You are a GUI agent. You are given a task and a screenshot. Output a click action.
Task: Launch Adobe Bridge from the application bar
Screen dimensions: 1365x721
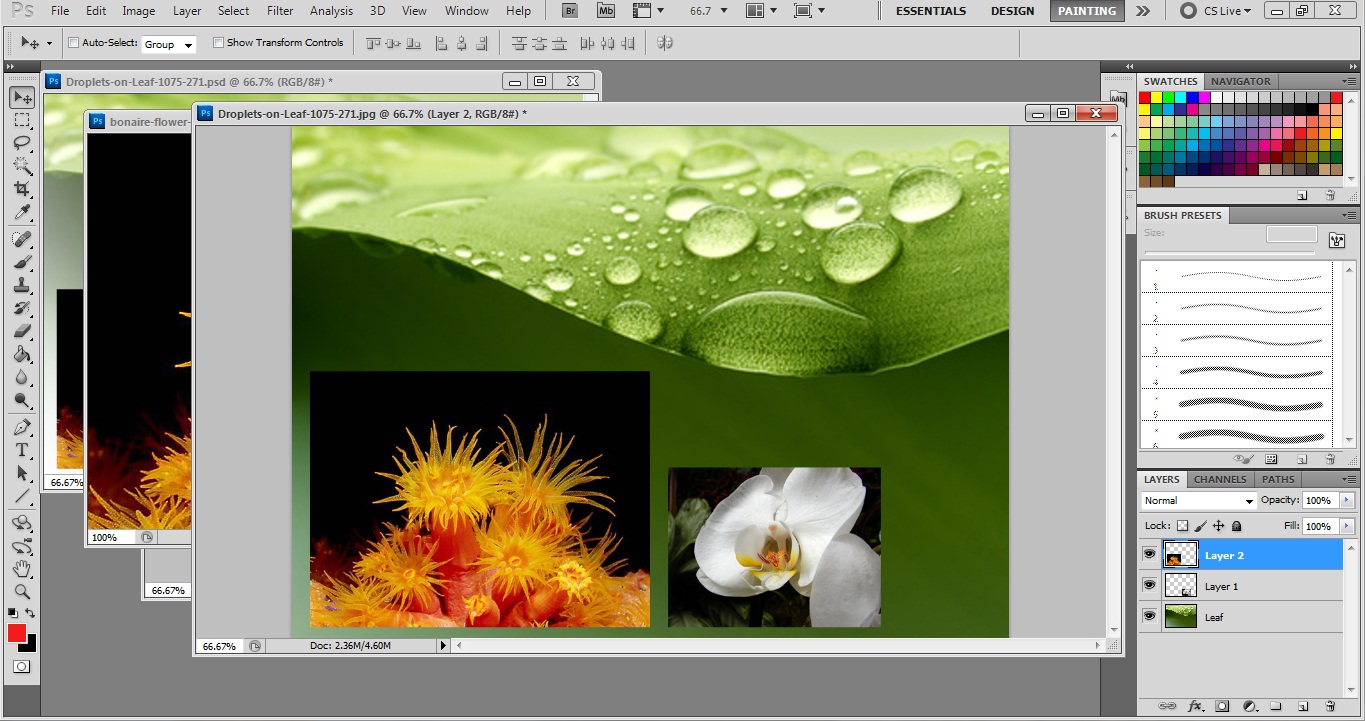570,11
